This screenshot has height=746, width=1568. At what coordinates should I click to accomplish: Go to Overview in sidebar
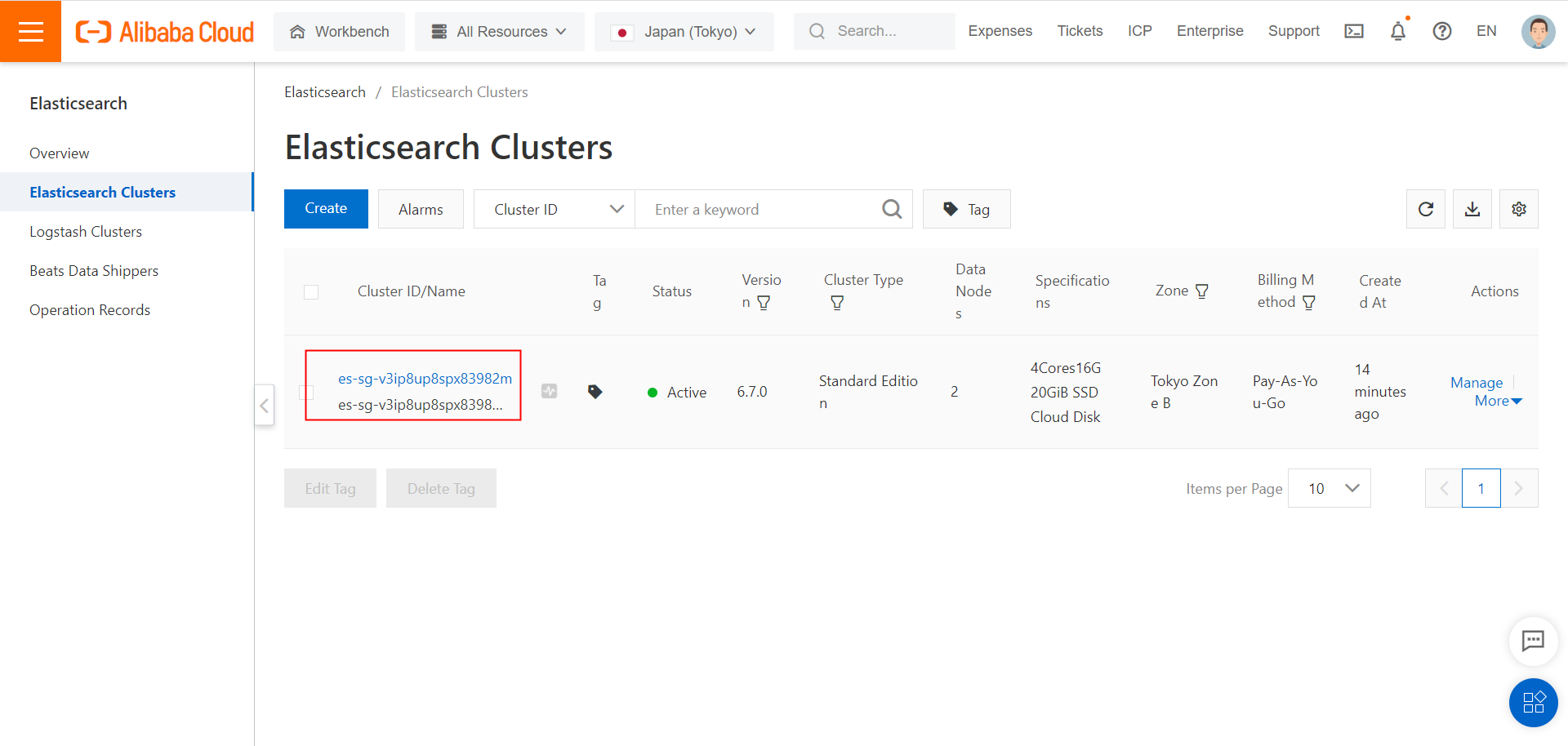[x=60, y=153]
